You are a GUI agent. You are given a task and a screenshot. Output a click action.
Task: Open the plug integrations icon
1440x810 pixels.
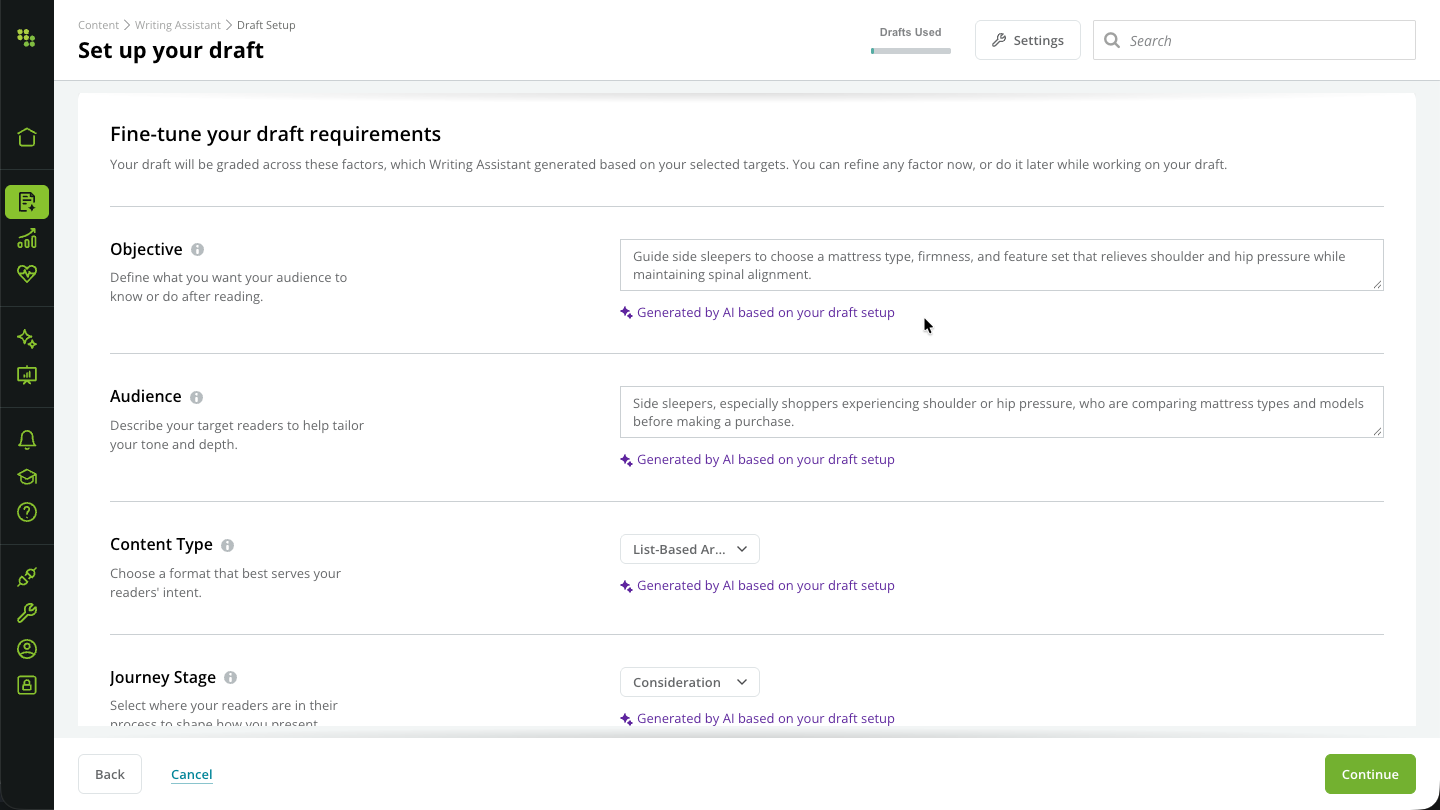click(27, 577)
